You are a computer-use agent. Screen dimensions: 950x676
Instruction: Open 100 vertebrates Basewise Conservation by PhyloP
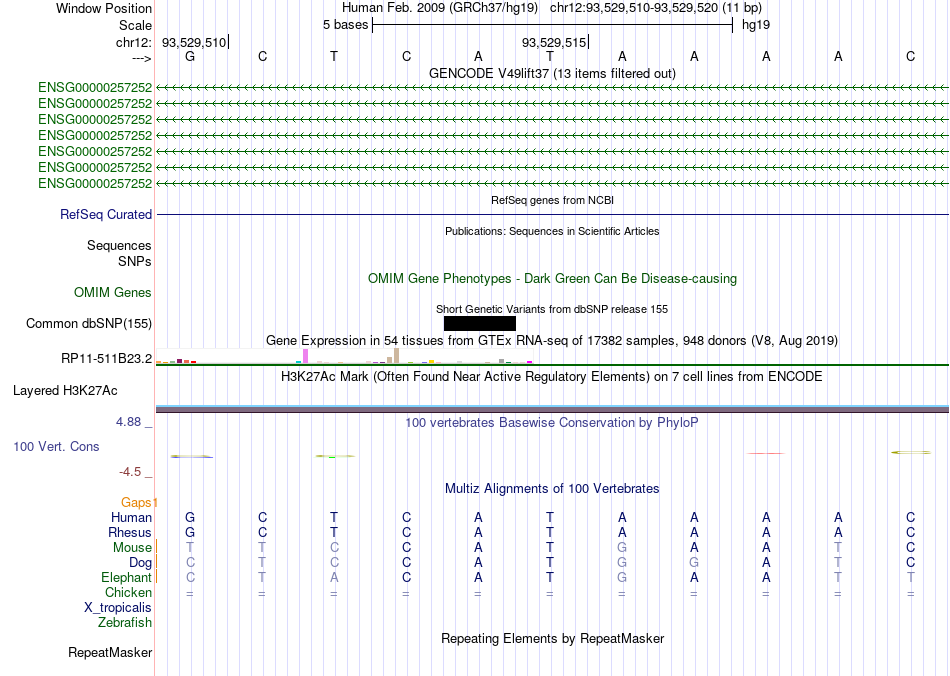[552, 422]
